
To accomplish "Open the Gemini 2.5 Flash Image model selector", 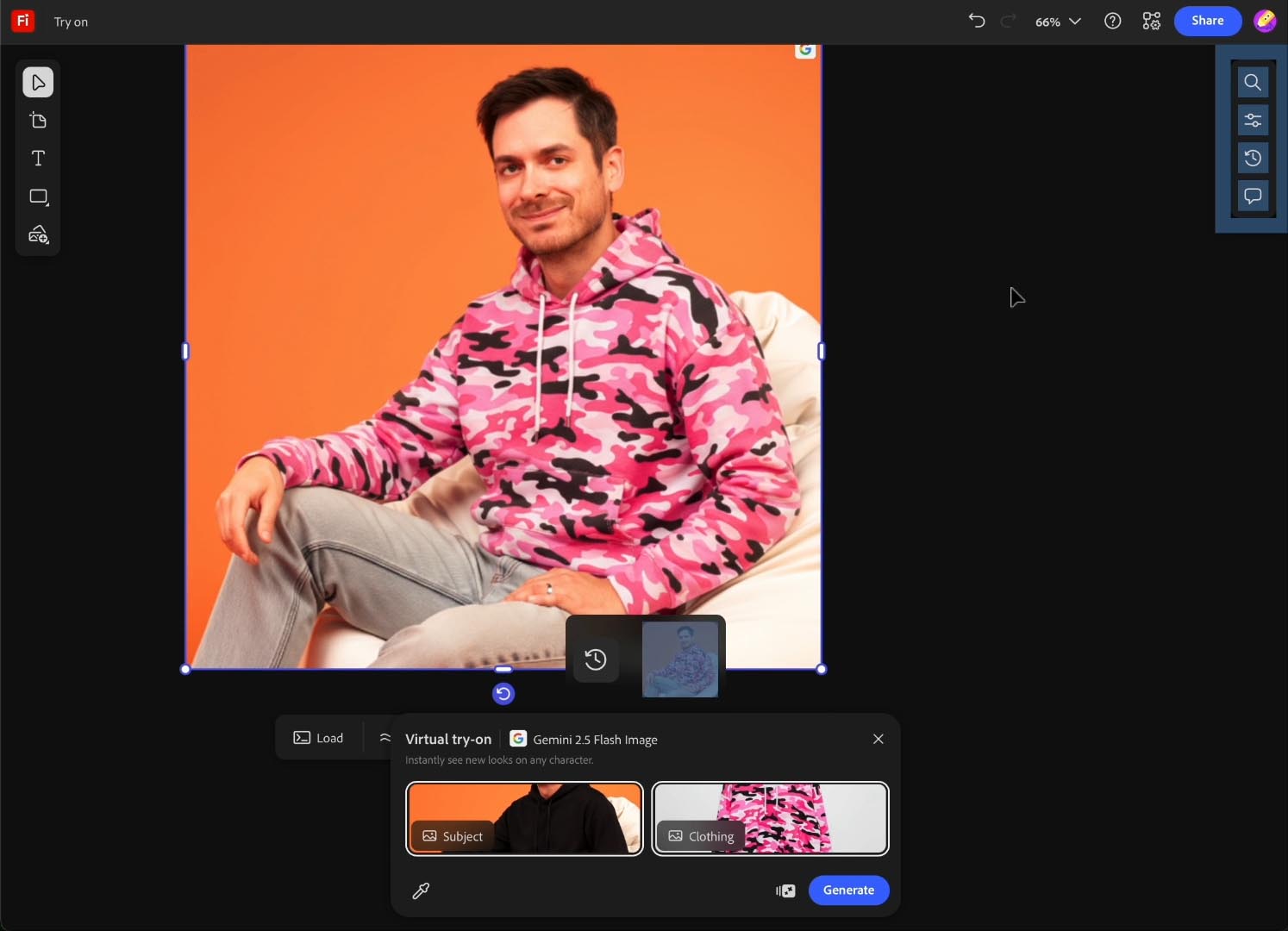I will point(584,740).
